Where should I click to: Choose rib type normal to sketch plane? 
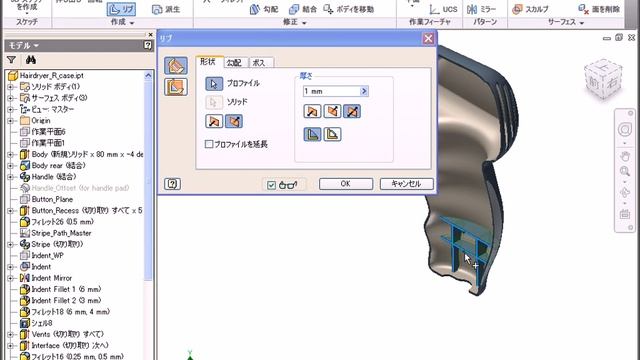pyautogui.click(x=176, y=65)
